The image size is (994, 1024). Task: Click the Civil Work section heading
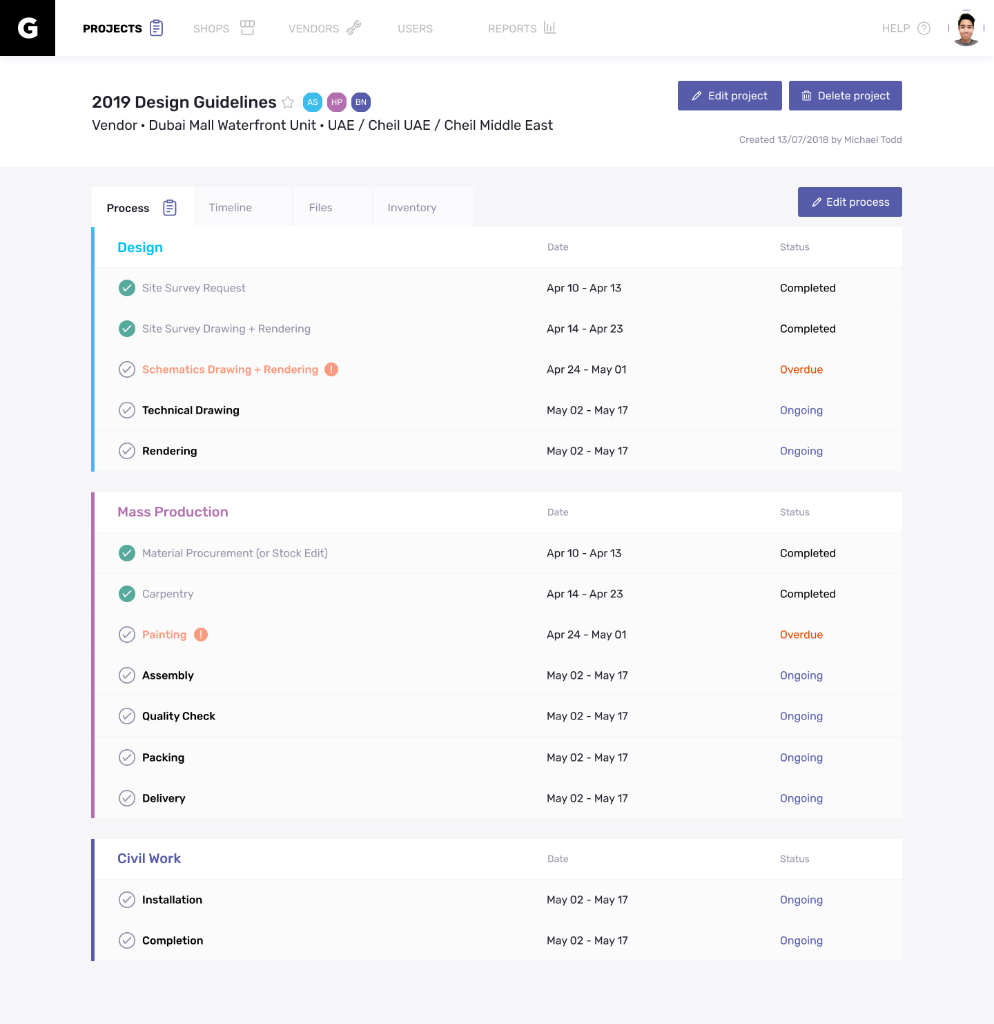pyautogui.click(x=149, y=859)
